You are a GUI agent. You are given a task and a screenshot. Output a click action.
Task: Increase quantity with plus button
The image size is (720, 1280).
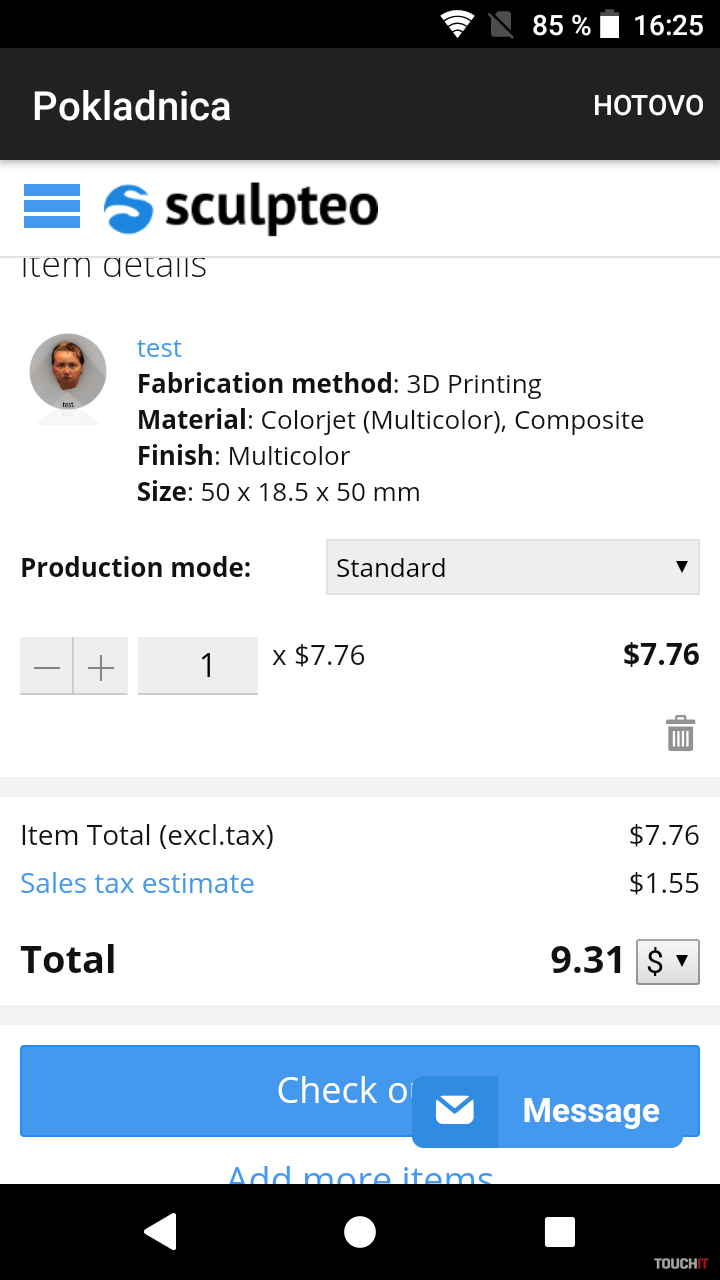(x=101, y=667)
